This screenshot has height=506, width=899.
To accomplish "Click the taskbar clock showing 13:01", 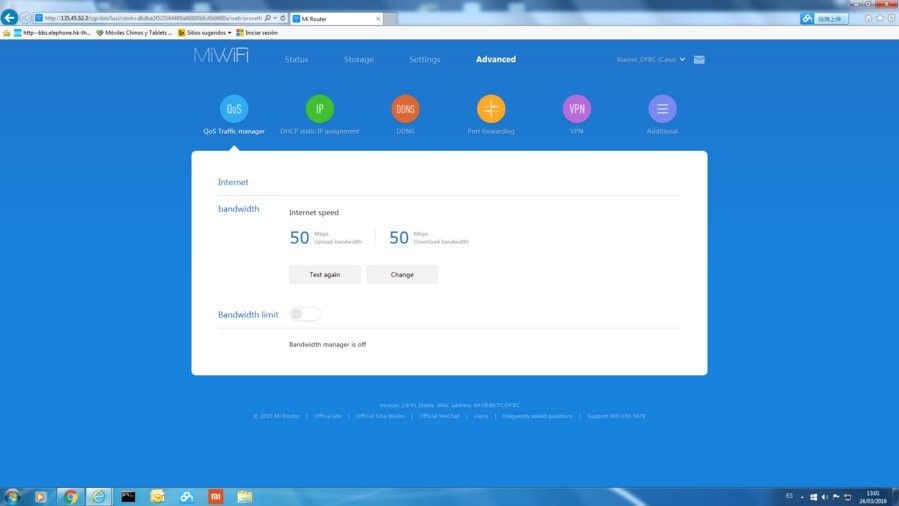I will tap(873, 497).
